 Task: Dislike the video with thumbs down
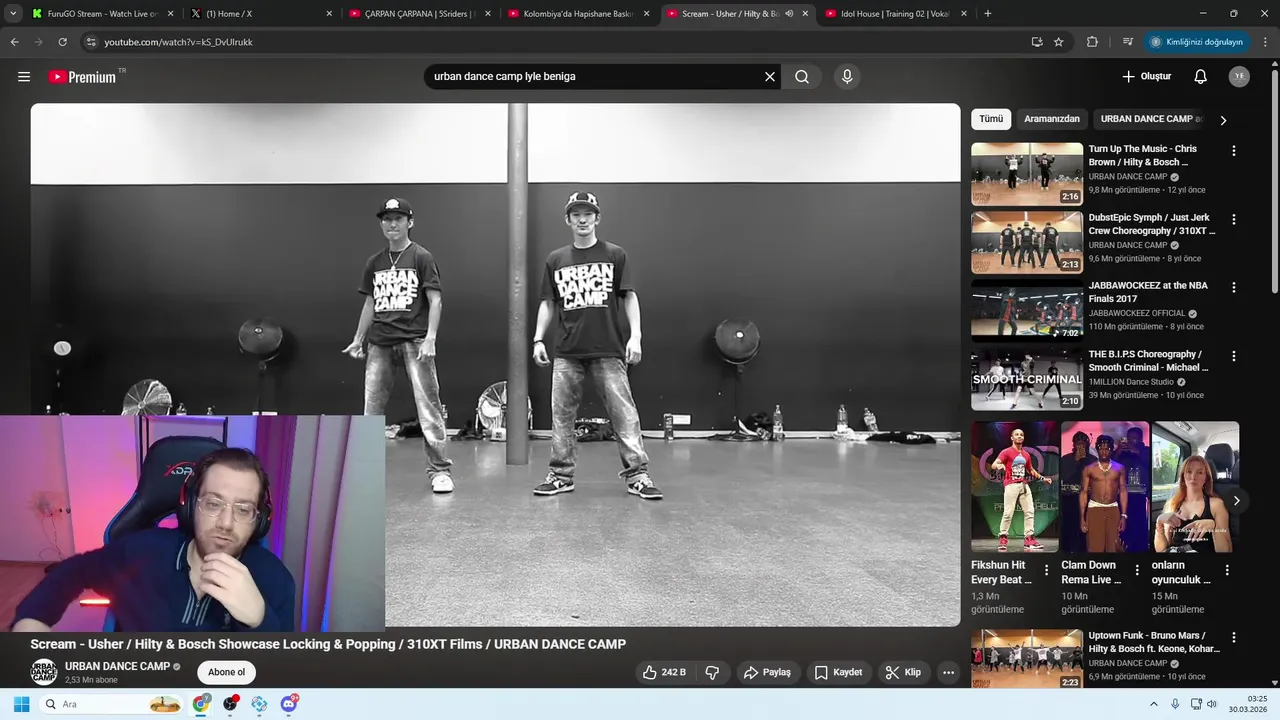click(x=712, y=673)
